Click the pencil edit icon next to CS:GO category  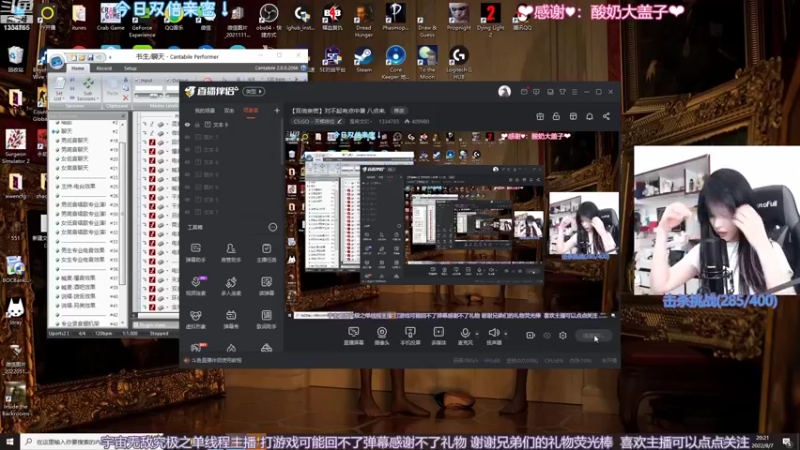[x=339, y=121]
